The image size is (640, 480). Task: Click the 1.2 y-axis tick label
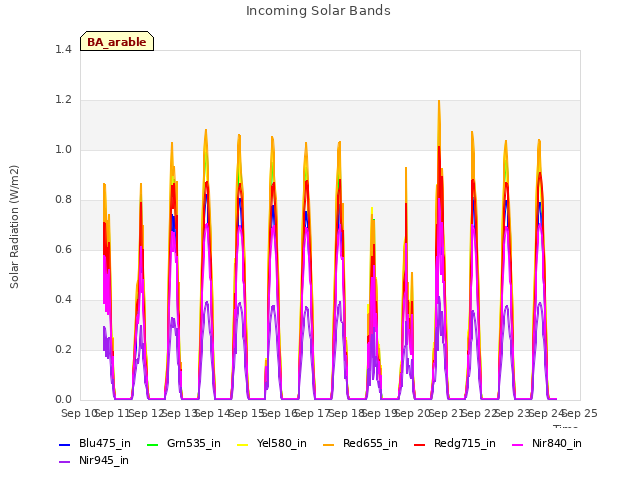click(63, 100)
